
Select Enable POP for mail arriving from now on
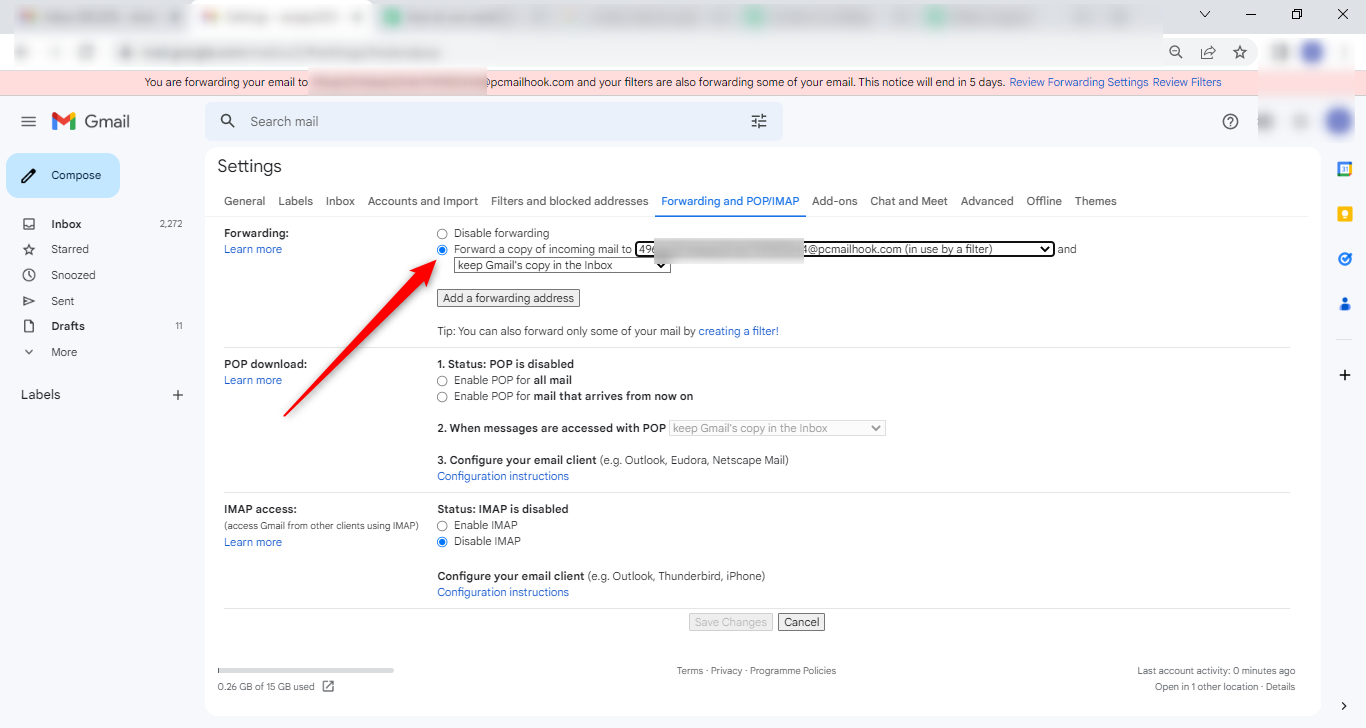(x=442, y=397)
